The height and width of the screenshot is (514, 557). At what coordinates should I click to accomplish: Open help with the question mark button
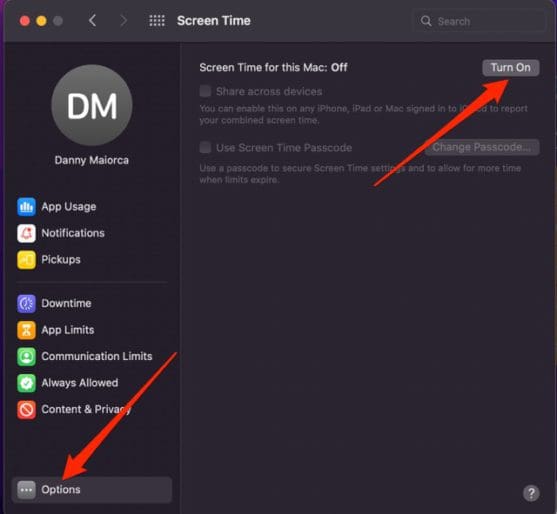(x=531, y=493)
